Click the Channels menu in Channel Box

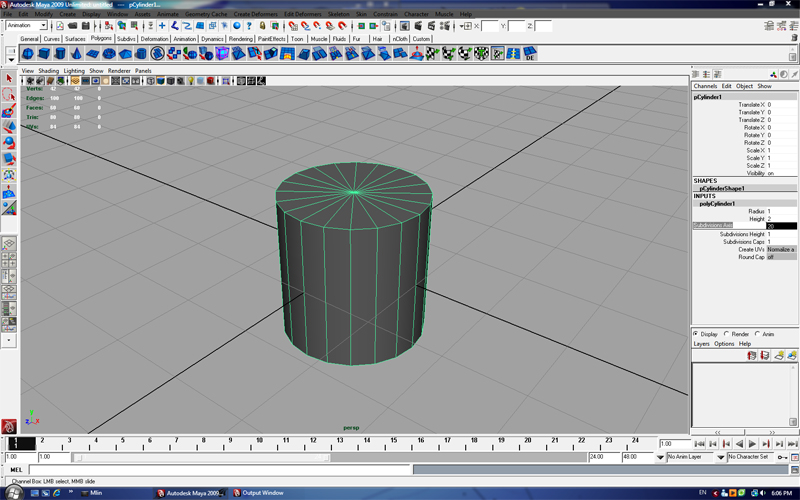706,86
